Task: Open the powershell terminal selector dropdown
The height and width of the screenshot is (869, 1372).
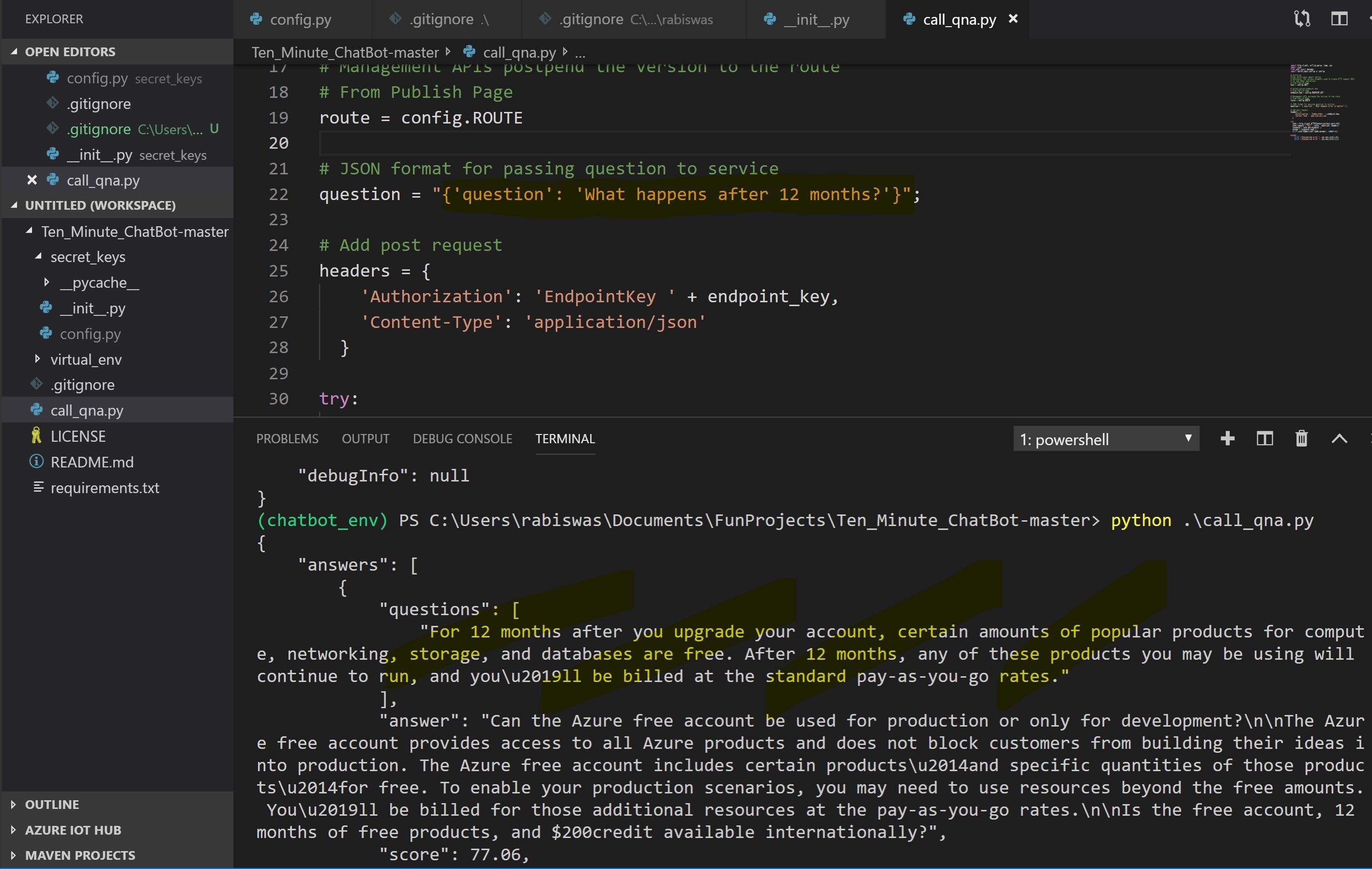Action: click(1106, 438)
